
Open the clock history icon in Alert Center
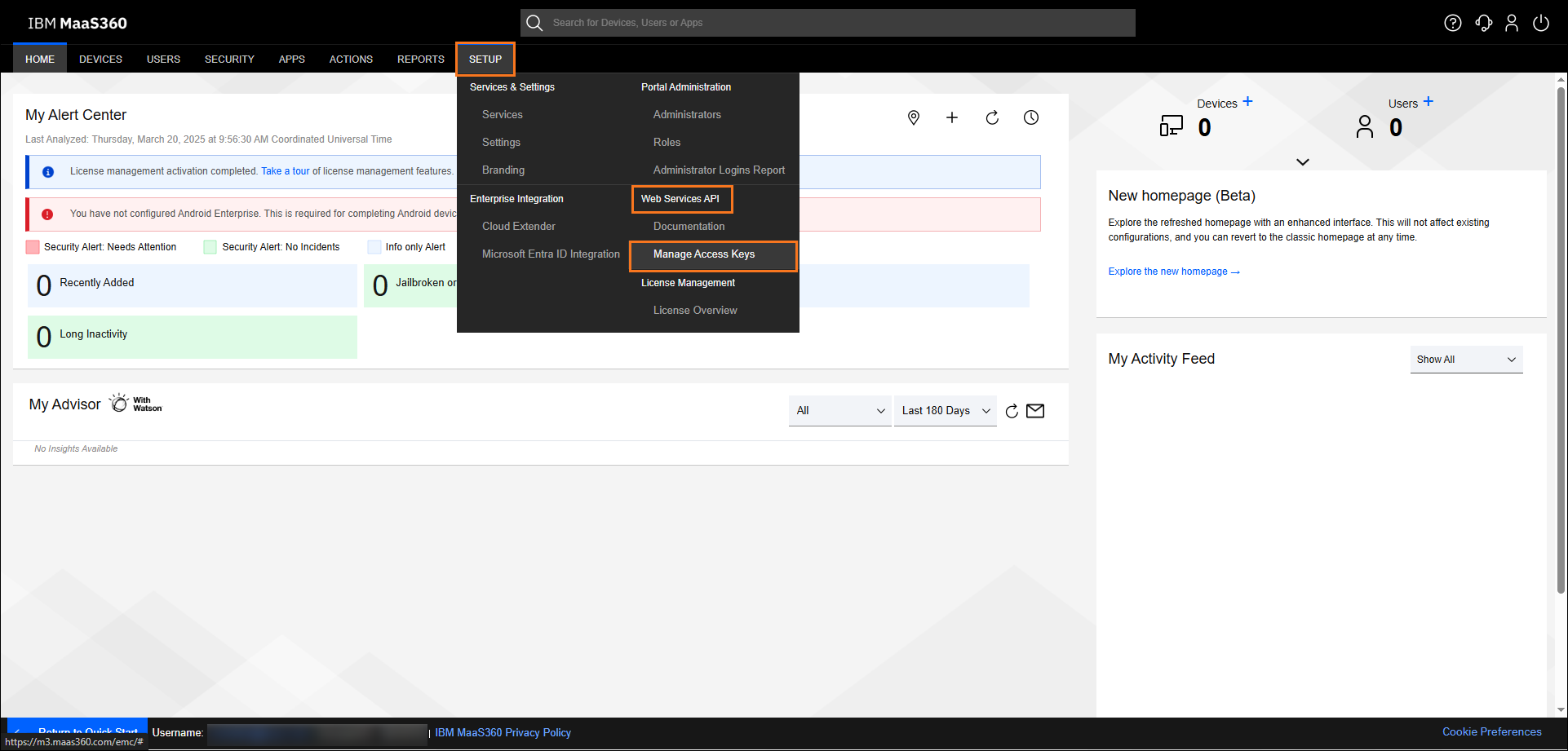coord(1031,117)
